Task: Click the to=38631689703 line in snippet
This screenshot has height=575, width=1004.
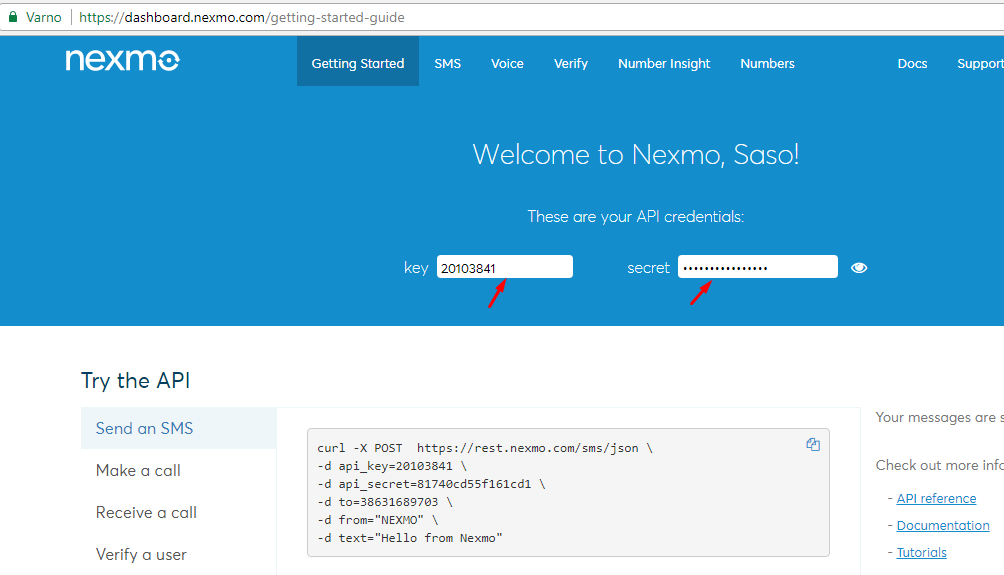Action: pos(385,502)
